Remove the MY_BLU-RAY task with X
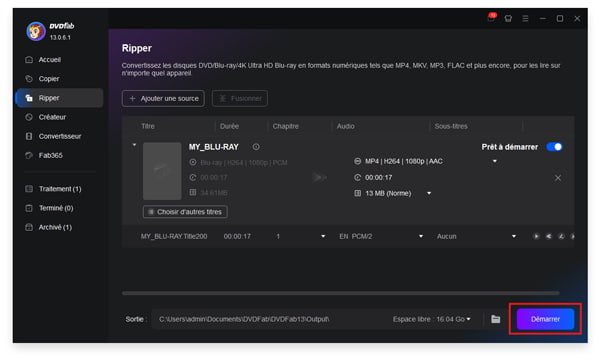Viewport: 600px width, 360px height. [x=558, y=178]
